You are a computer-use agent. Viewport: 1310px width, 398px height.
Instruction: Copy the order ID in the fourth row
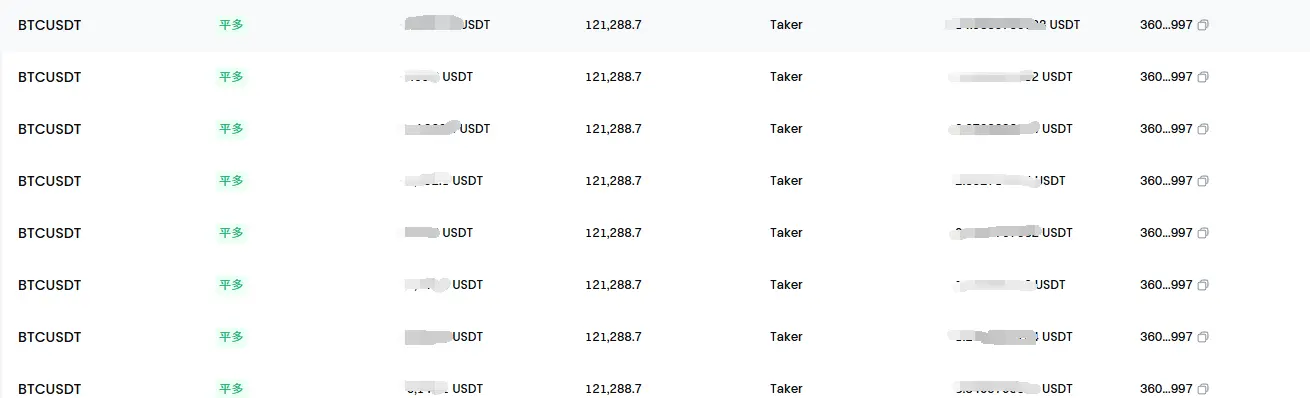(x=1203, y=181)
